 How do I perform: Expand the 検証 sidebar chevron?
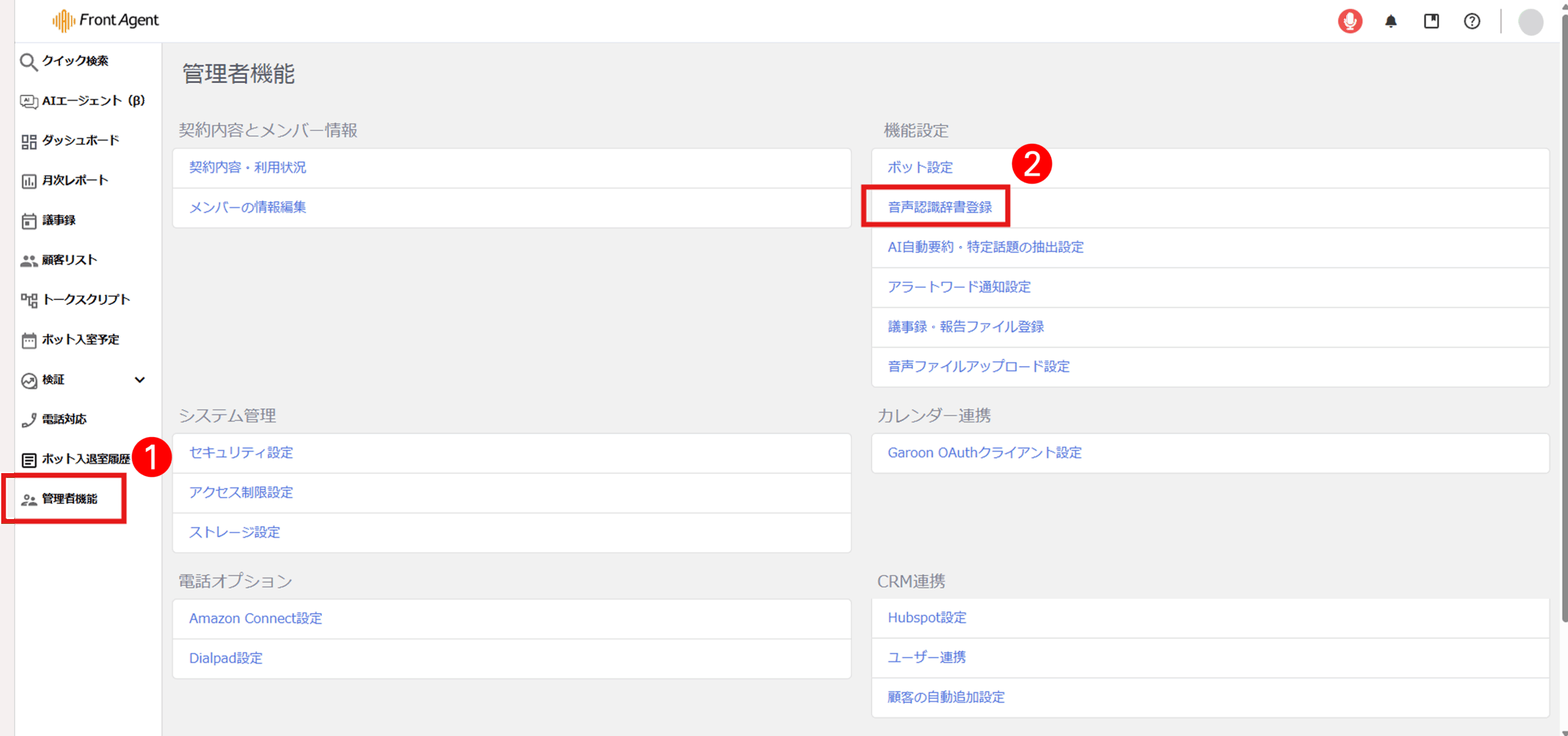pyautogui.click(x=140, y=380)
